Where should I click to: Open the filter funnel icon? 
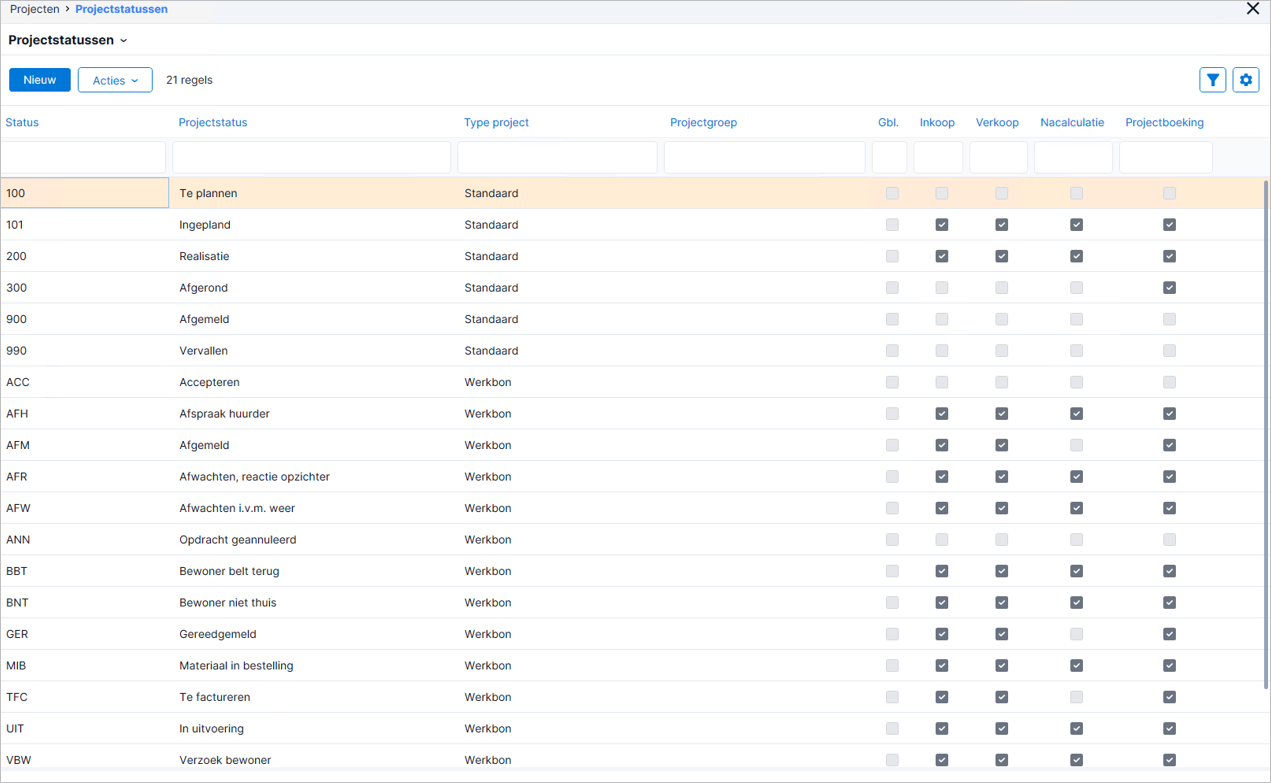pyautogui.click(x=1213, y=80)
